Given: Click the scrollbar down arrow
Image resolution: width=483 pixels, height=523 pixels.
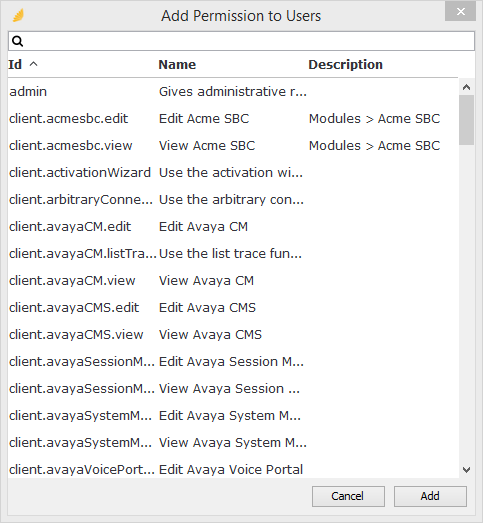Looking at the screenshot, I should [466, 470].
